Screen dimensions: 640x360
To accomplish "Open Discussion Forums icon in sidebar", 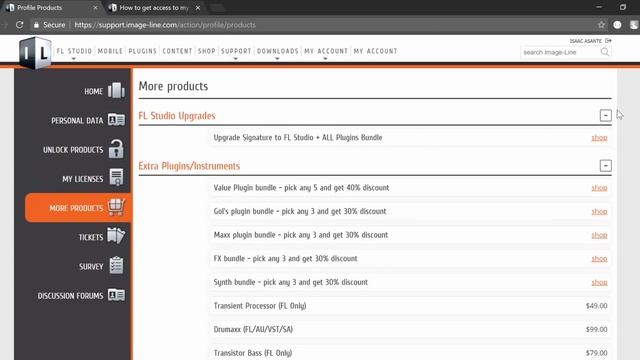I will click(x=116, y=295).
